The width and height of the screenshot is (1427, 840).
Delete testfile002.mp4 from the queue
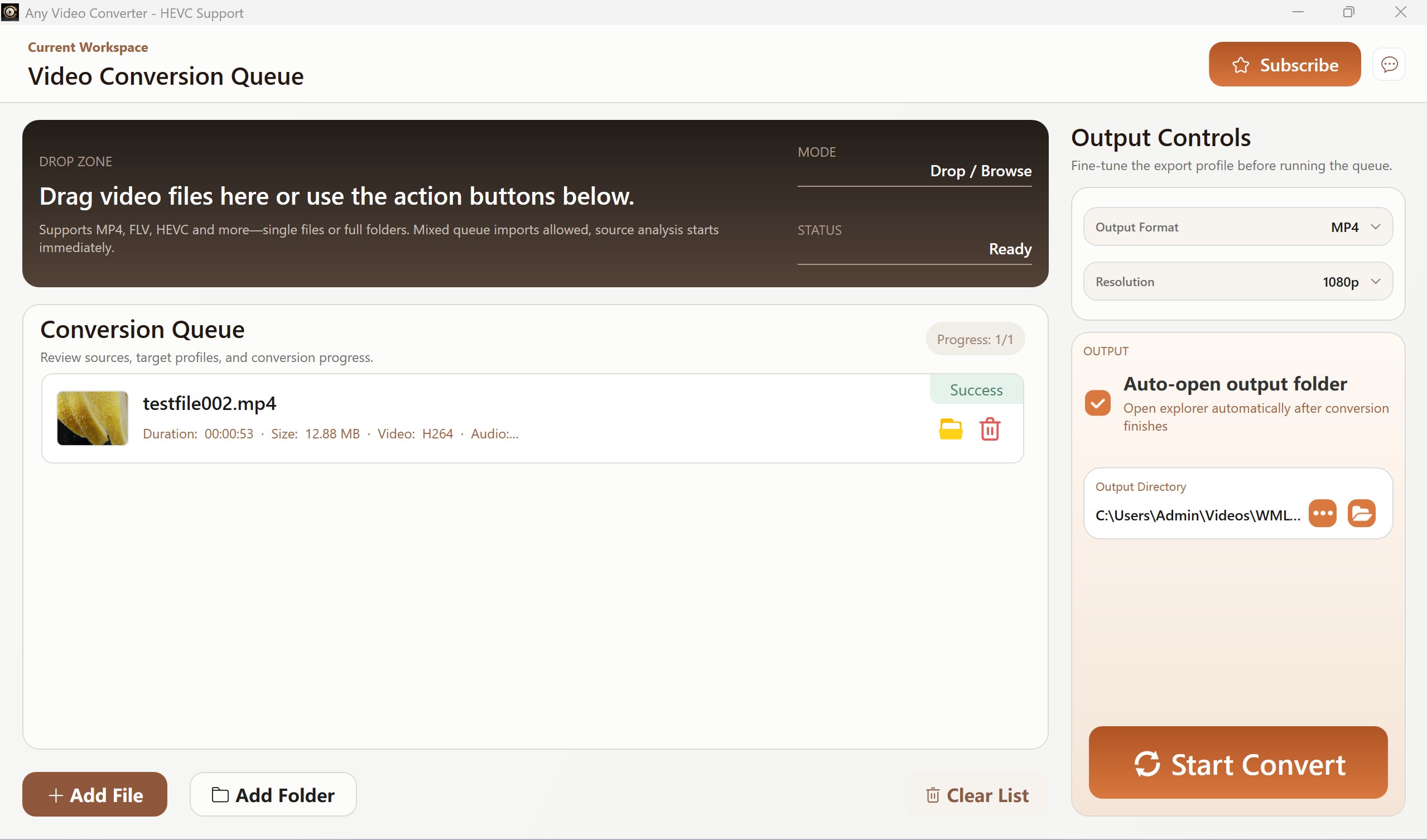tap(990, 429)
